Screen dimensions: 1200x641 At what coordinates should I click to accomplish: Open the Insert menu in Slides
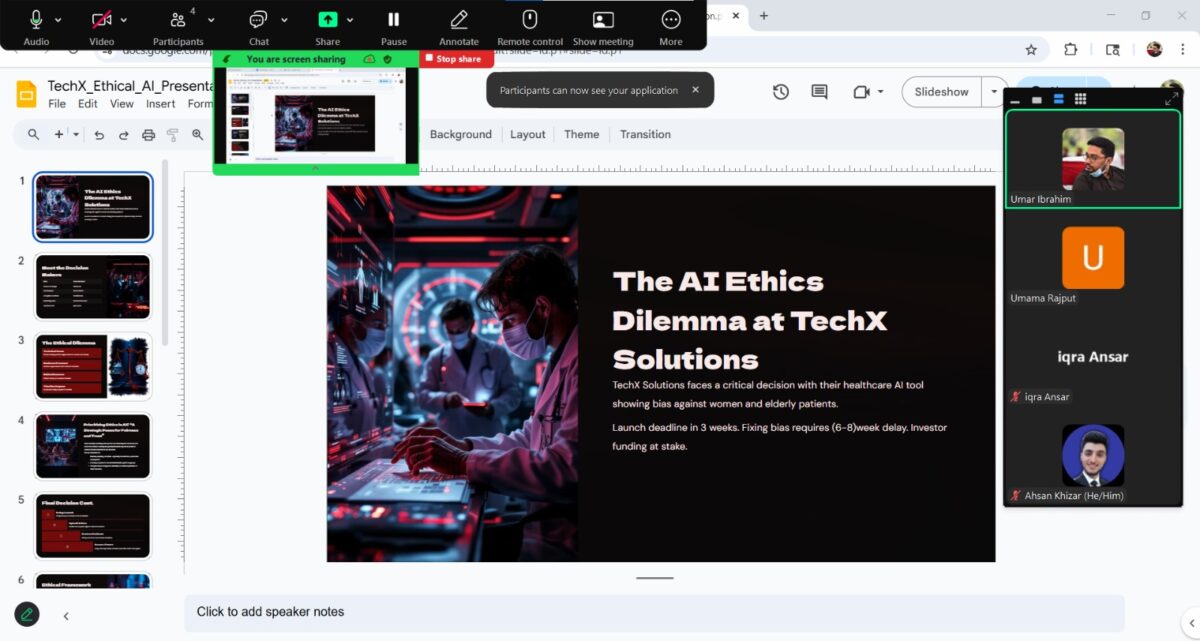coord(160,104)
